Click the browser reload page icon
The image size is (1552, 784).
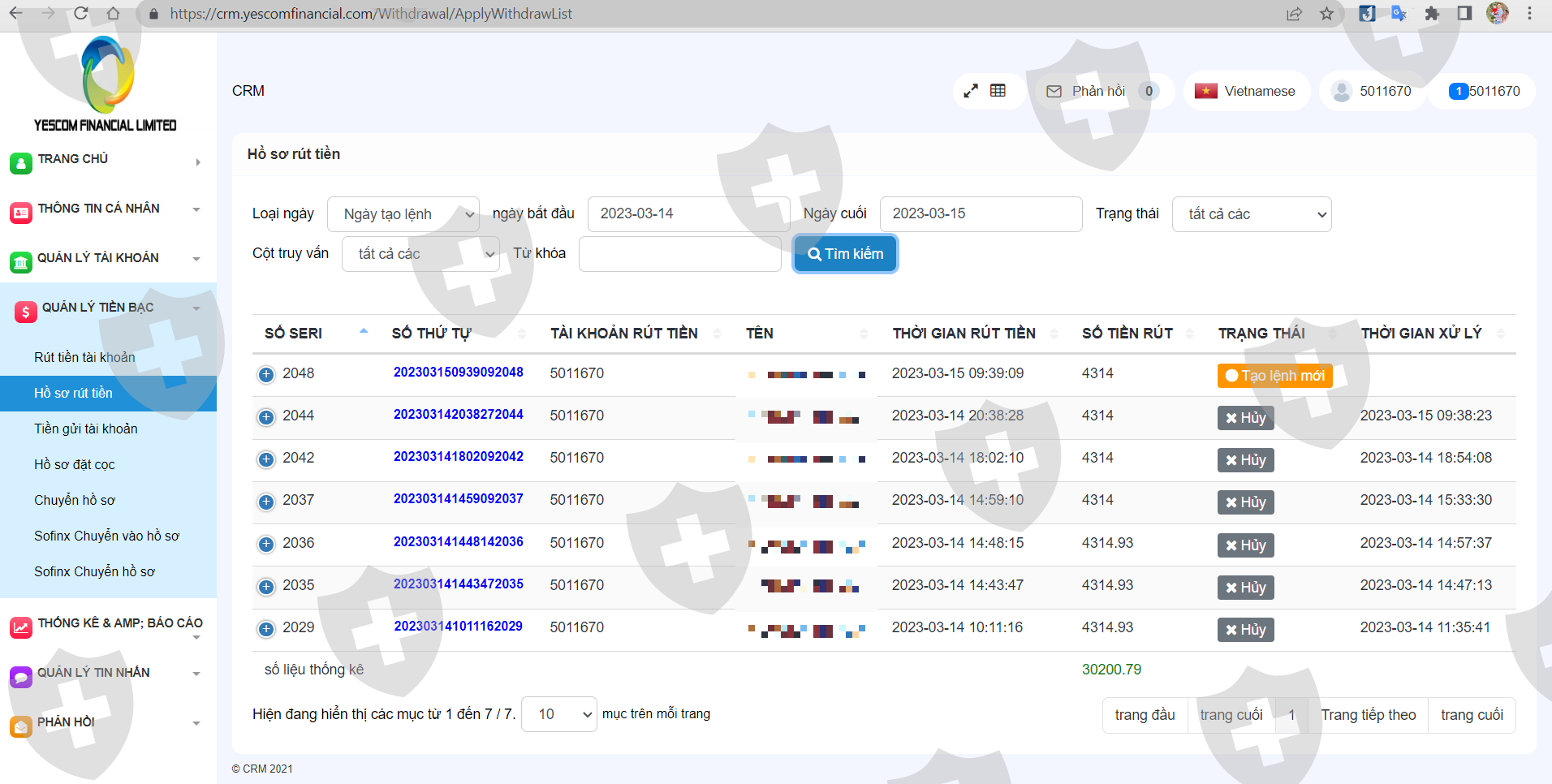pyautogui.click(x=80, y=14)
